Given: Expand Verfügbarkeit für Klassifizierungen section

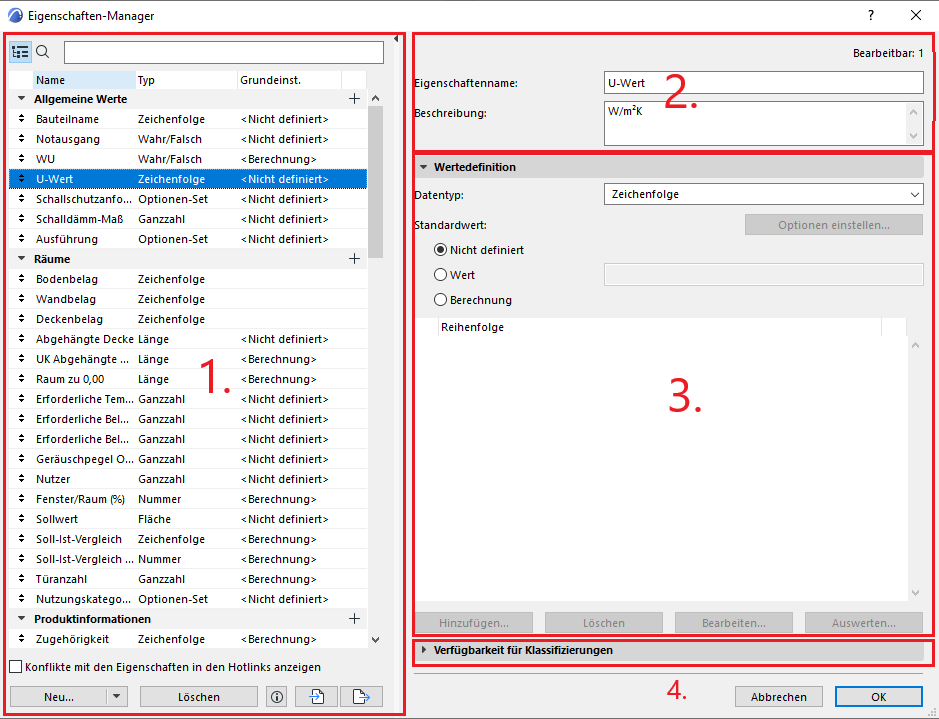Looking at the screenshot, I should click(424, 651).
